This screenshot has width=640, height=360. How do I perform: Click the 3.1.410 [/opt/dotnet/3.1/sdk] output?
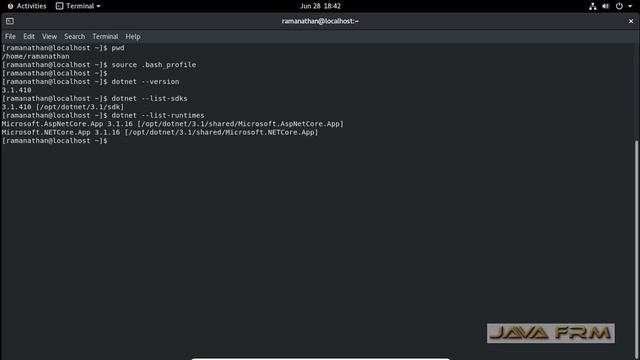pyautogui.click(x=63, y=107)
